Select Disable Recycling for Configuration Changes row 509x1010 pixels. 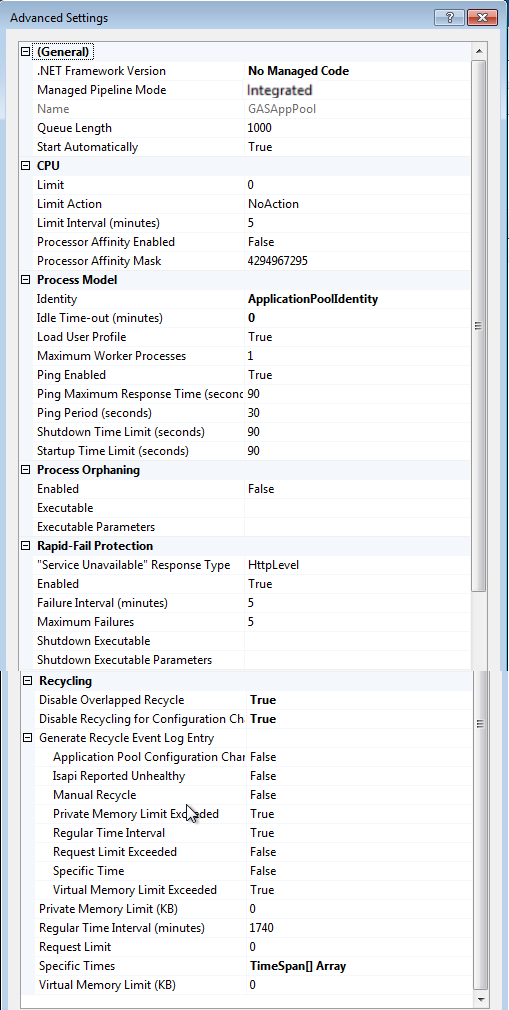tap(254, 719)
